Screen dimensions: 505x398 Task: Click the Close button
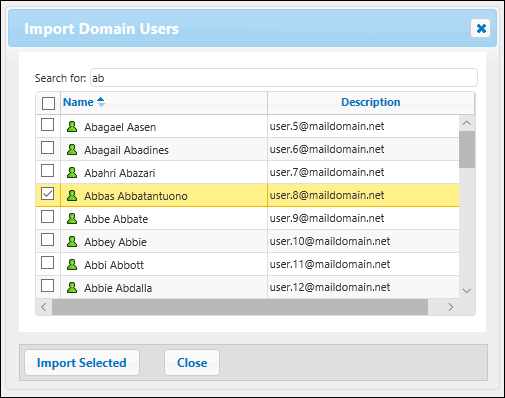192,363
